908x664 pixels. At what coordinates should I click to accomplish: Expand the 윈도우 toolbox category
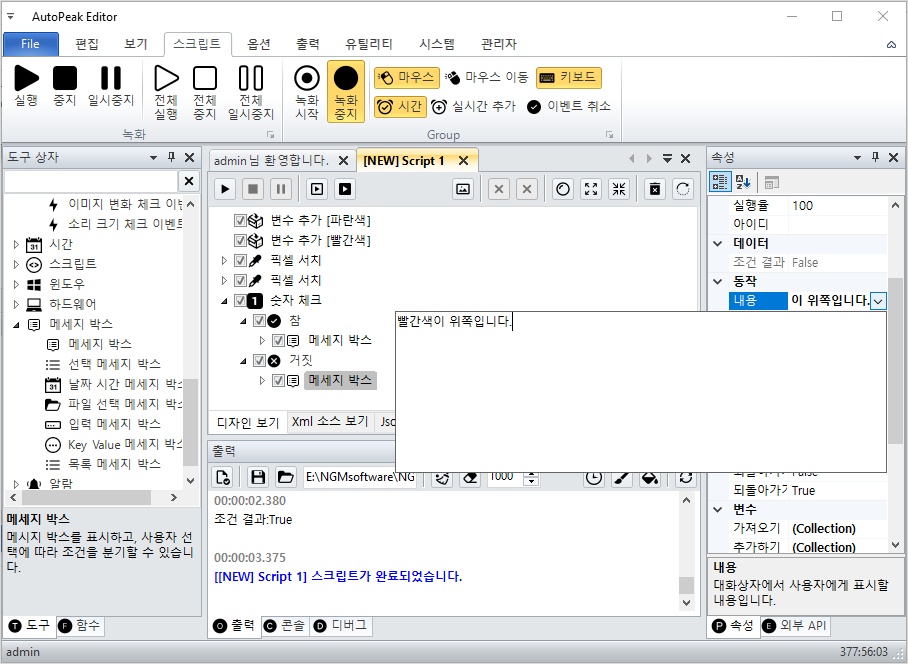16,285
